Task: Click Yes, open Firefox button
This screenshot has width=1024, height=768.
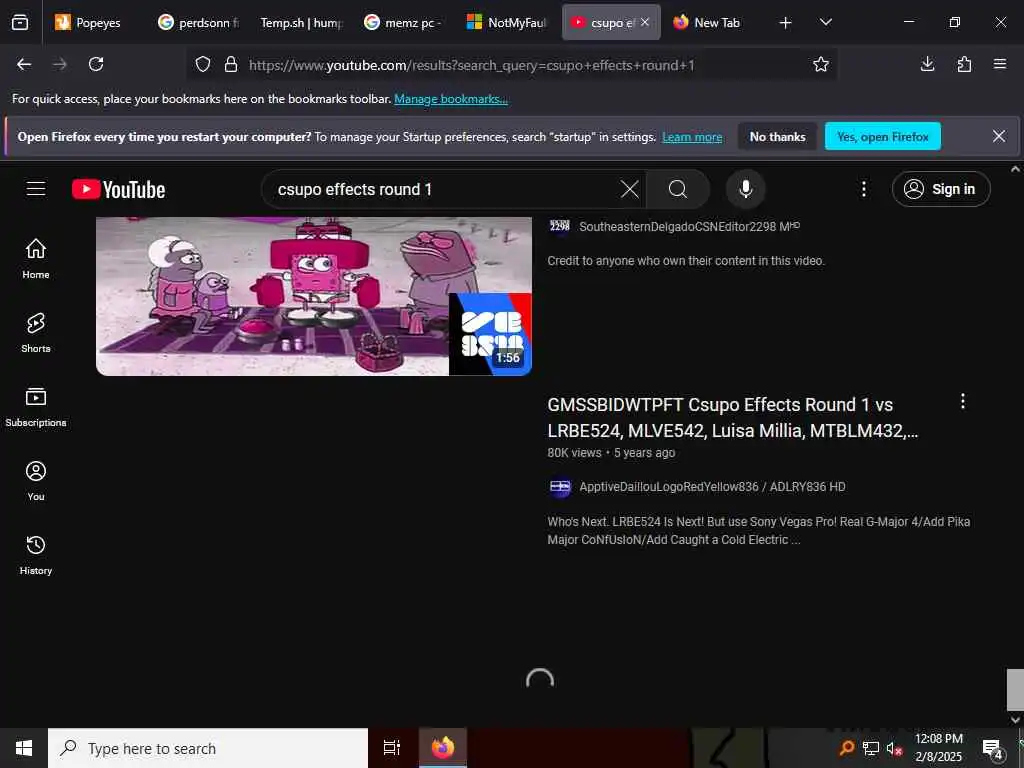Action: (x=882, y=136)
